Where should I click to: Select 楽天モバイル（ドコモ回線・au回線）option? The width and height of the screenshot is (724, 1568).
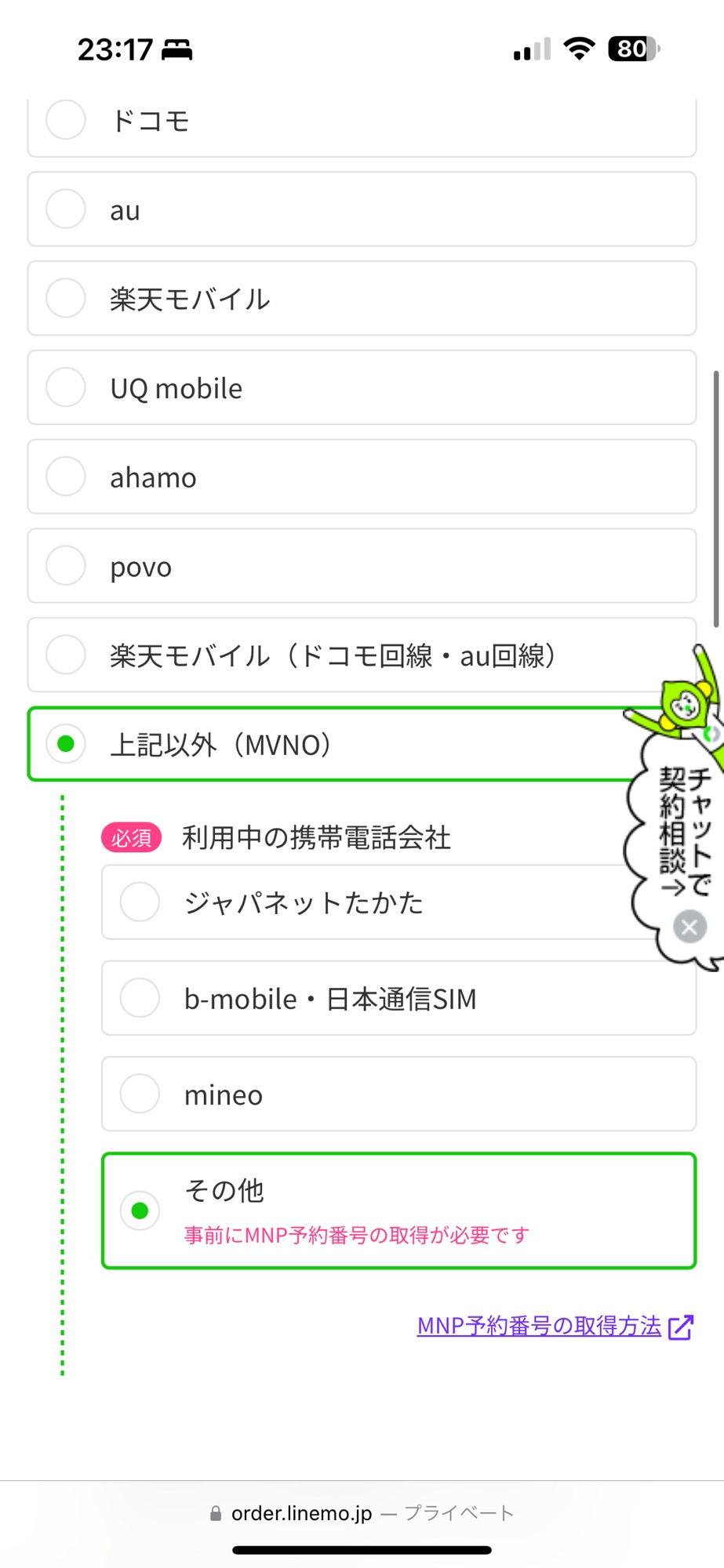(66, 655)
